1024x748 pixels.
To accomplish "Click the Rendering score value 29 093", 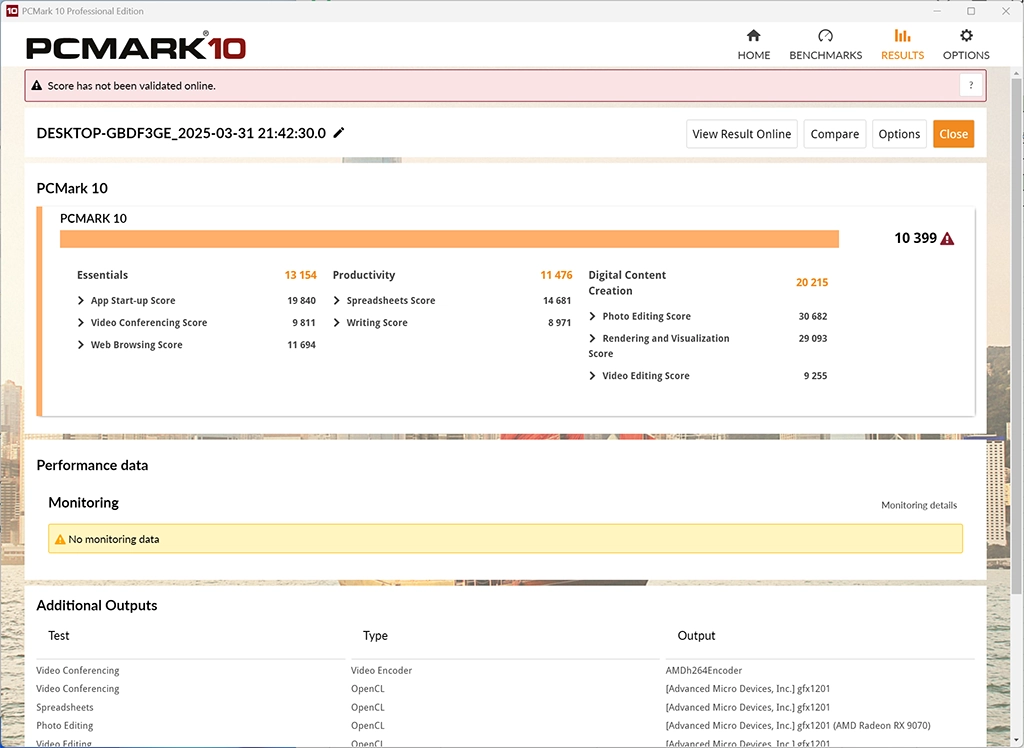I will [x=813, y=338].
